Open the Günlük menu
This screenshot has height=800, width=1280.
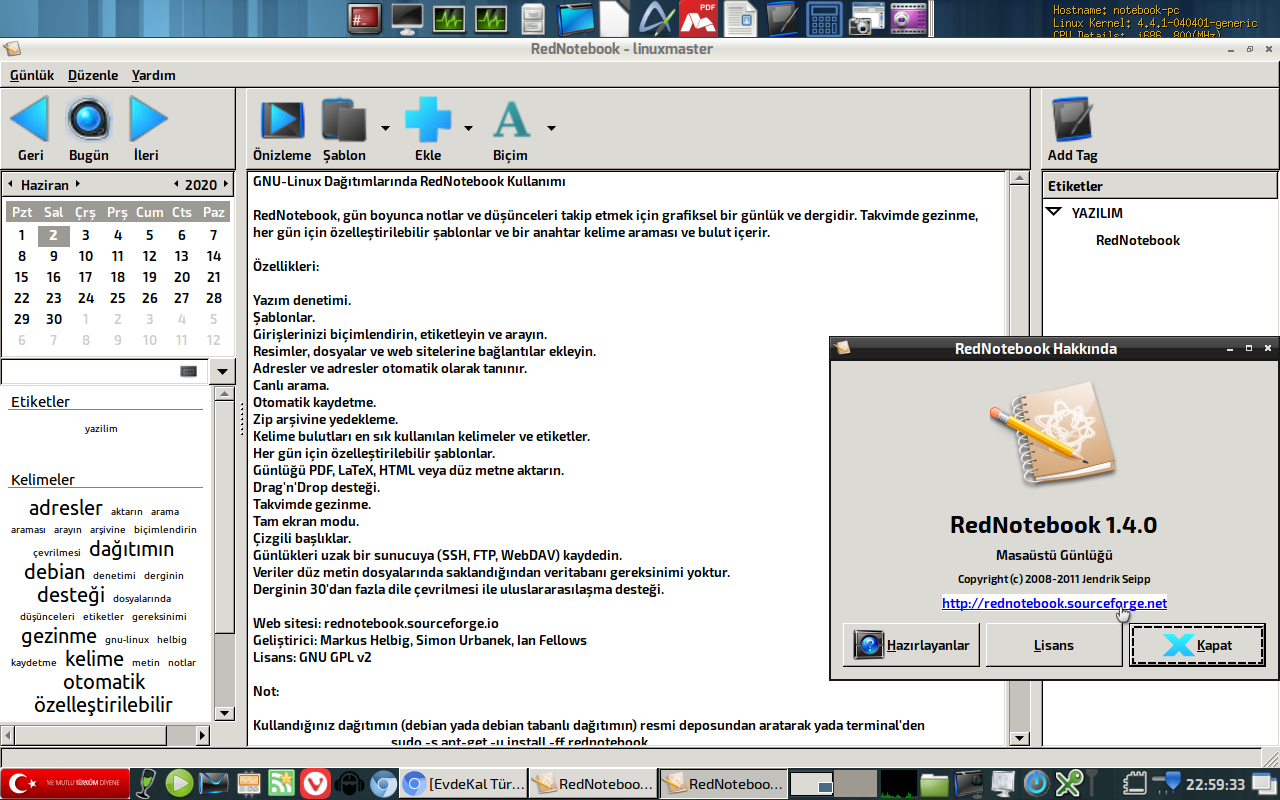pos(32,75)
